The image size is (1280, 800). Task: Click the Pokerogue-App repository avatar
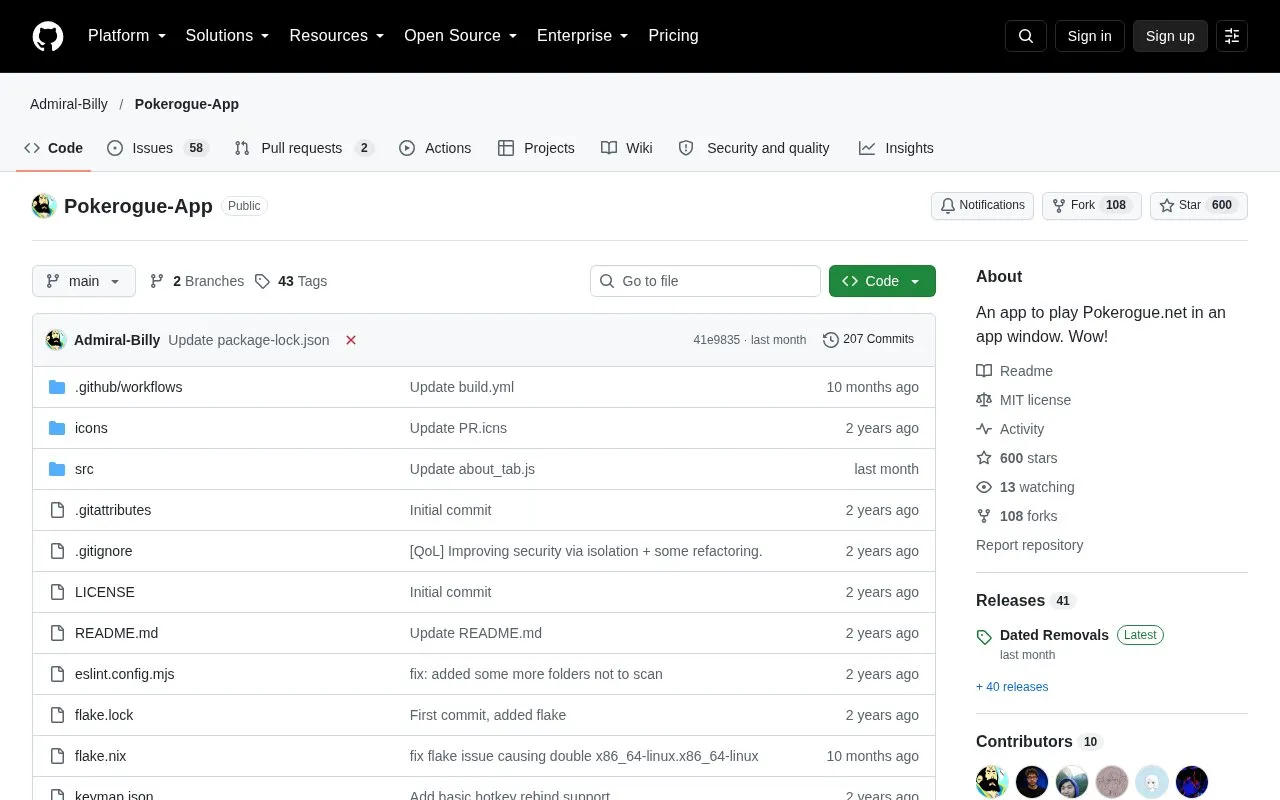click(x=44, y=206)
